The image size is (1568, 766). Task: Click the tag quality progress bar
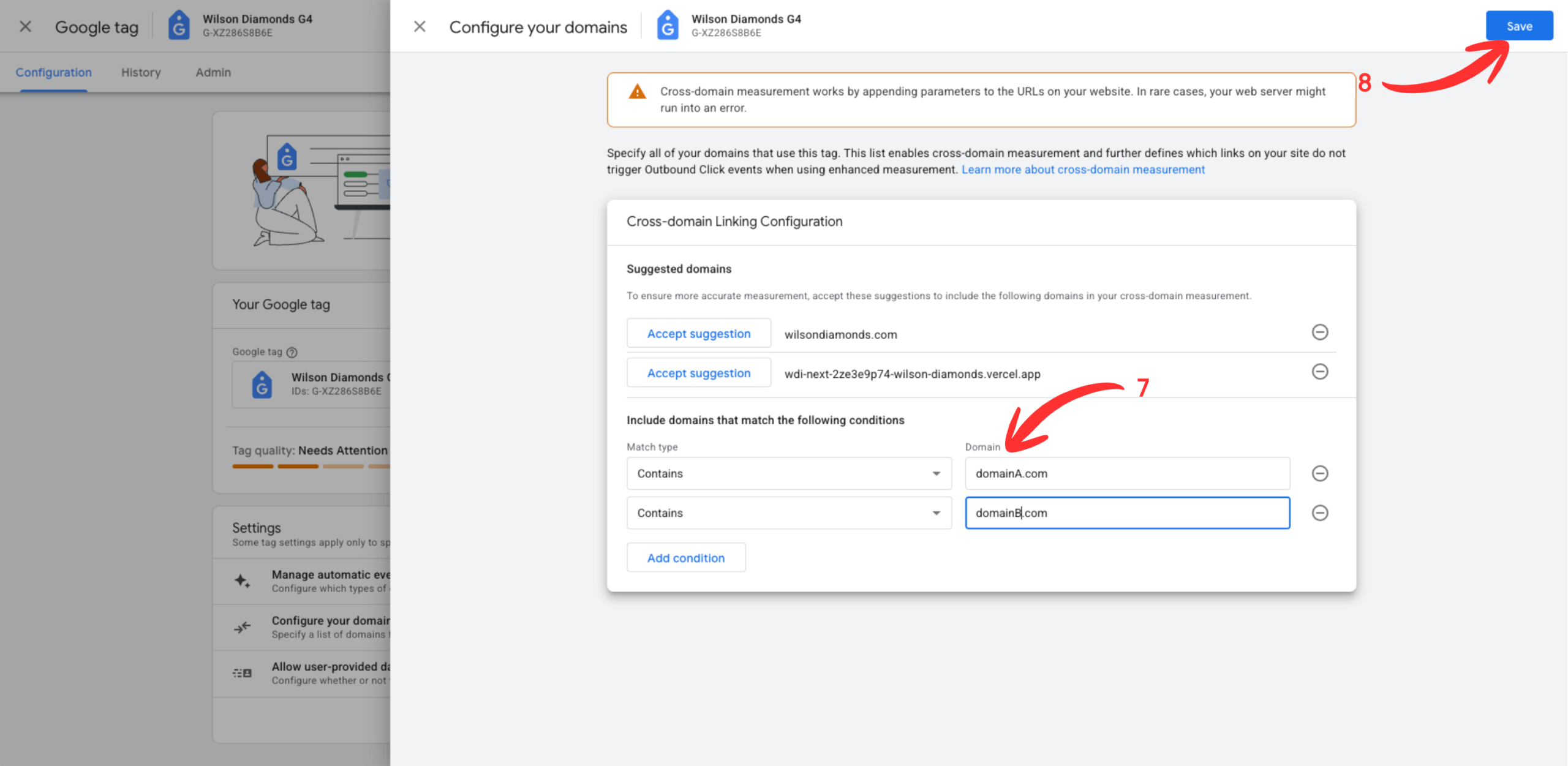(x=311, y=467)
